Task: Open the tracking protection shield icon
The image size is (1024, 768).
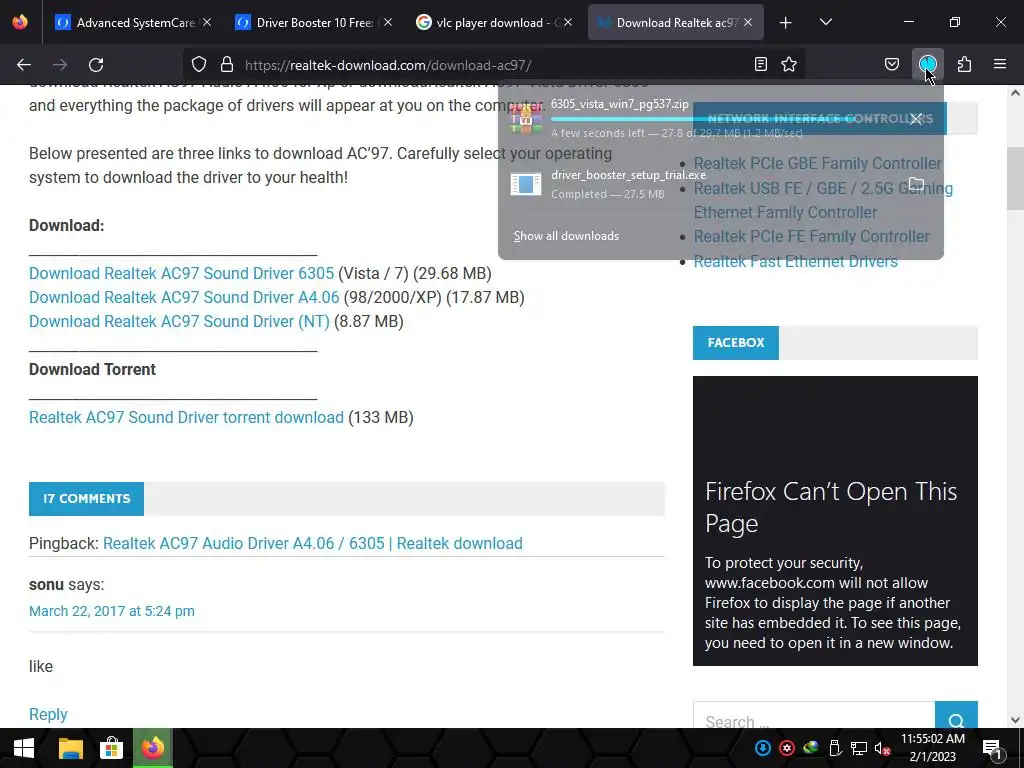Action: (x=199, y=65)
